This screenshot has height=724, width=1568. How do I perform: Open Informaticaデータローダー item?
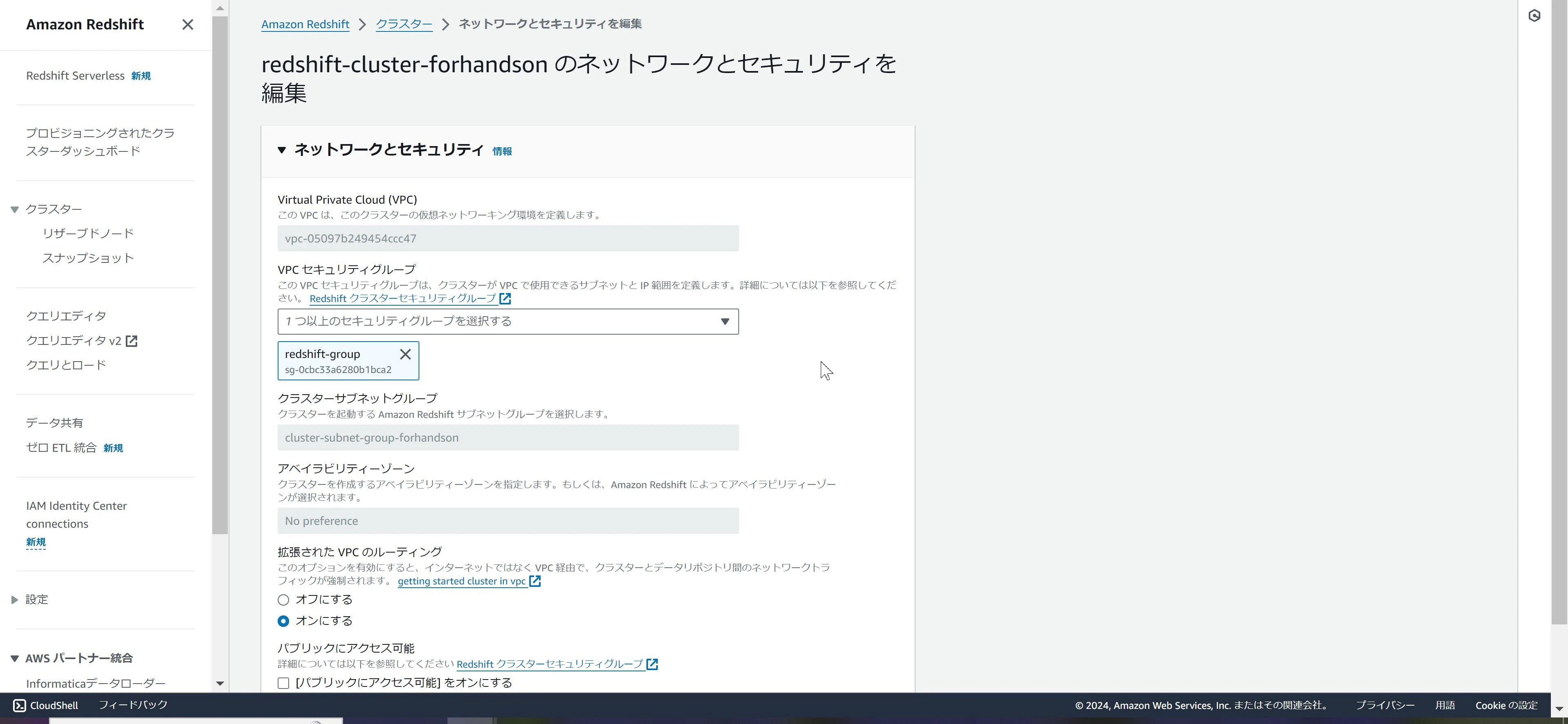point(96,683)
